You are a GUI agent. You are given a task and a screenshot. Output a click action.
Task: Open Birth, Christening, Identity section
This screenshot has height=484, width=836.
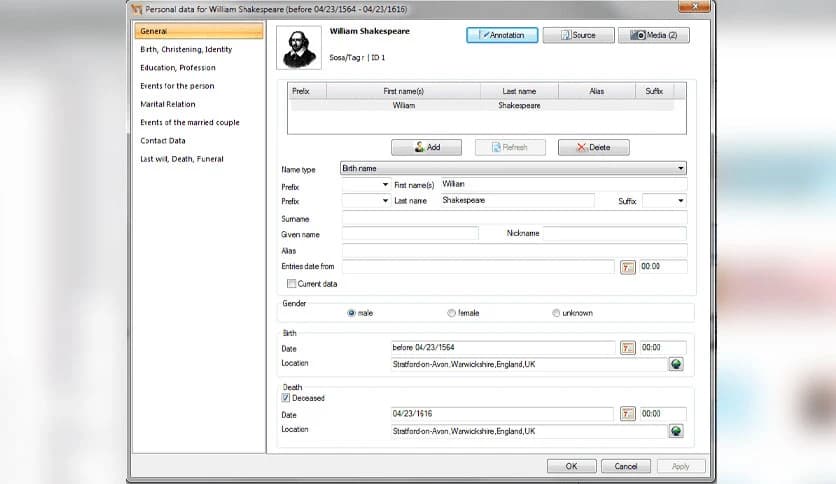pyautogui.click(x=186, y=50)
